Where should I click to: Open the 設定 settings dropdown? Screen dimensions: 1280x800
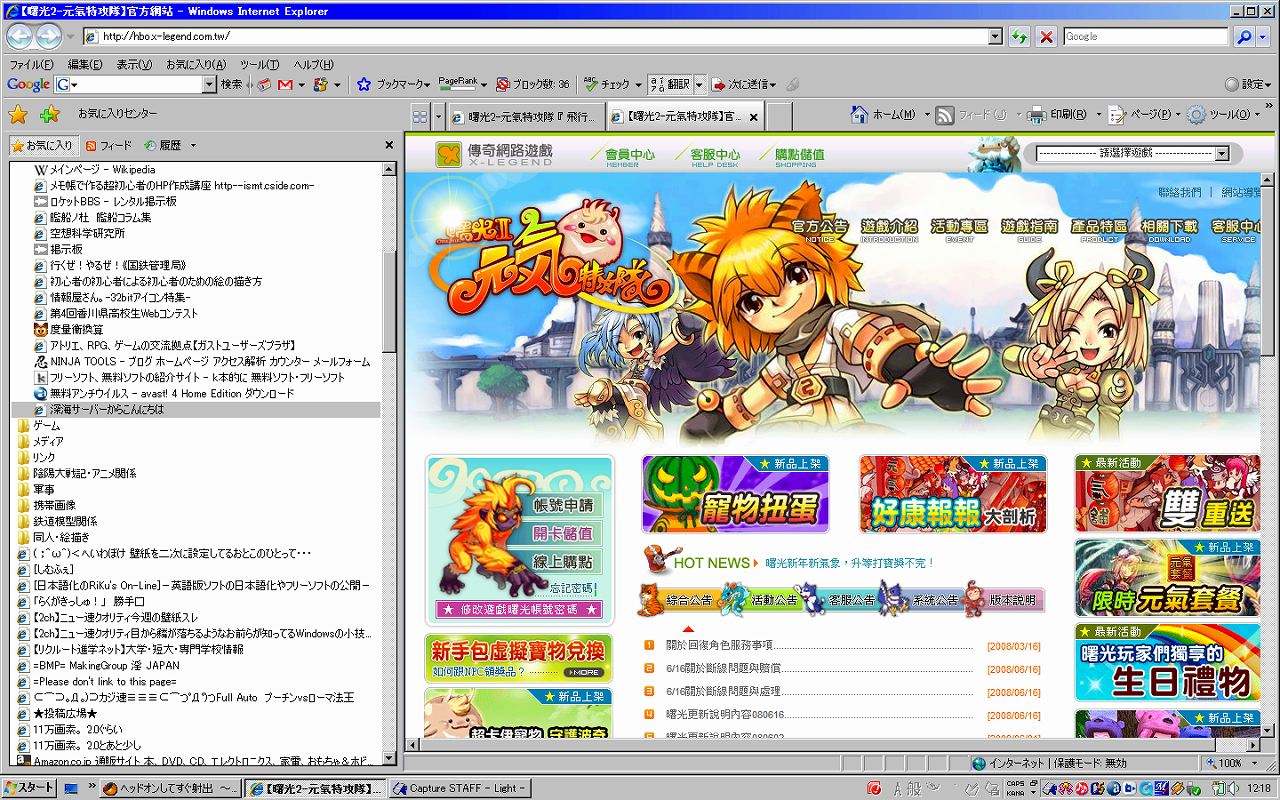pos(1249,85)
